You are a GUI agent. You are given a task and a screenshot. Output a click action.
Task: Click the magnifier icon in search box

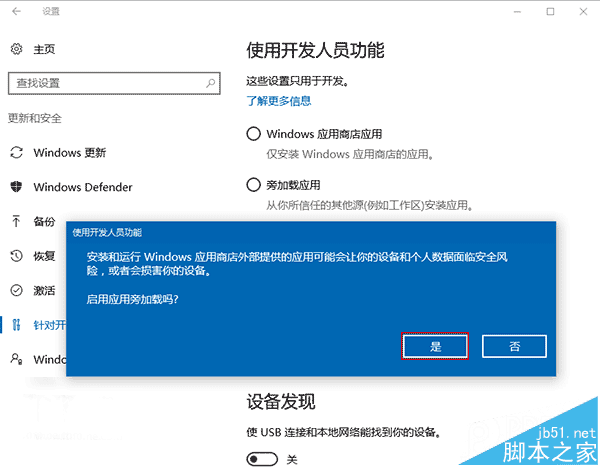[210, 83]
